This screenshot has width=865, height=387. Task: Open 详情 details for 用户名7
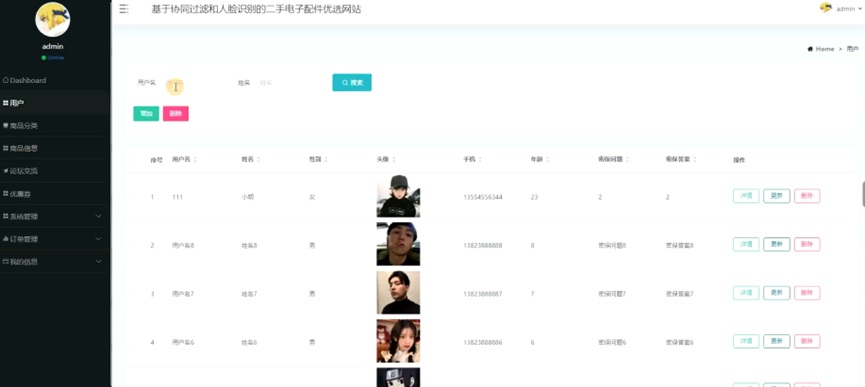tap(746, 293)
